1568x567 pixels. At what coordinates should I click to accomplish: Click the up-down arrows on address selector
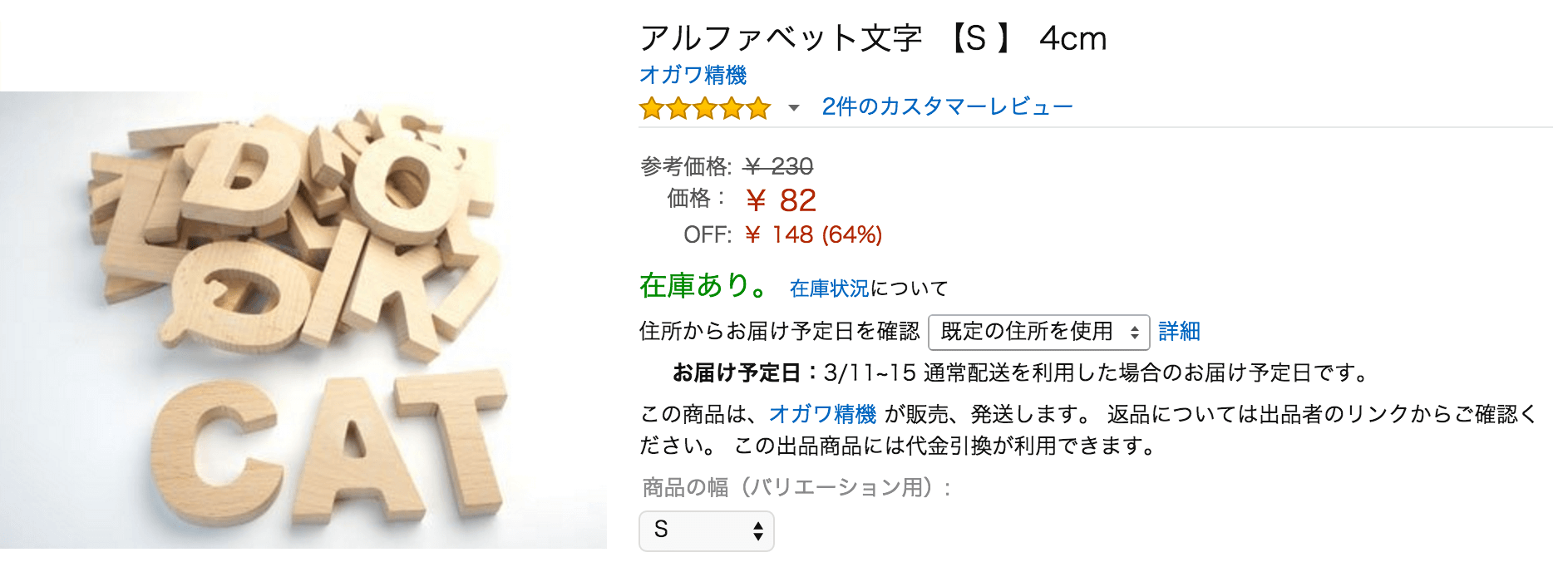1135,331
